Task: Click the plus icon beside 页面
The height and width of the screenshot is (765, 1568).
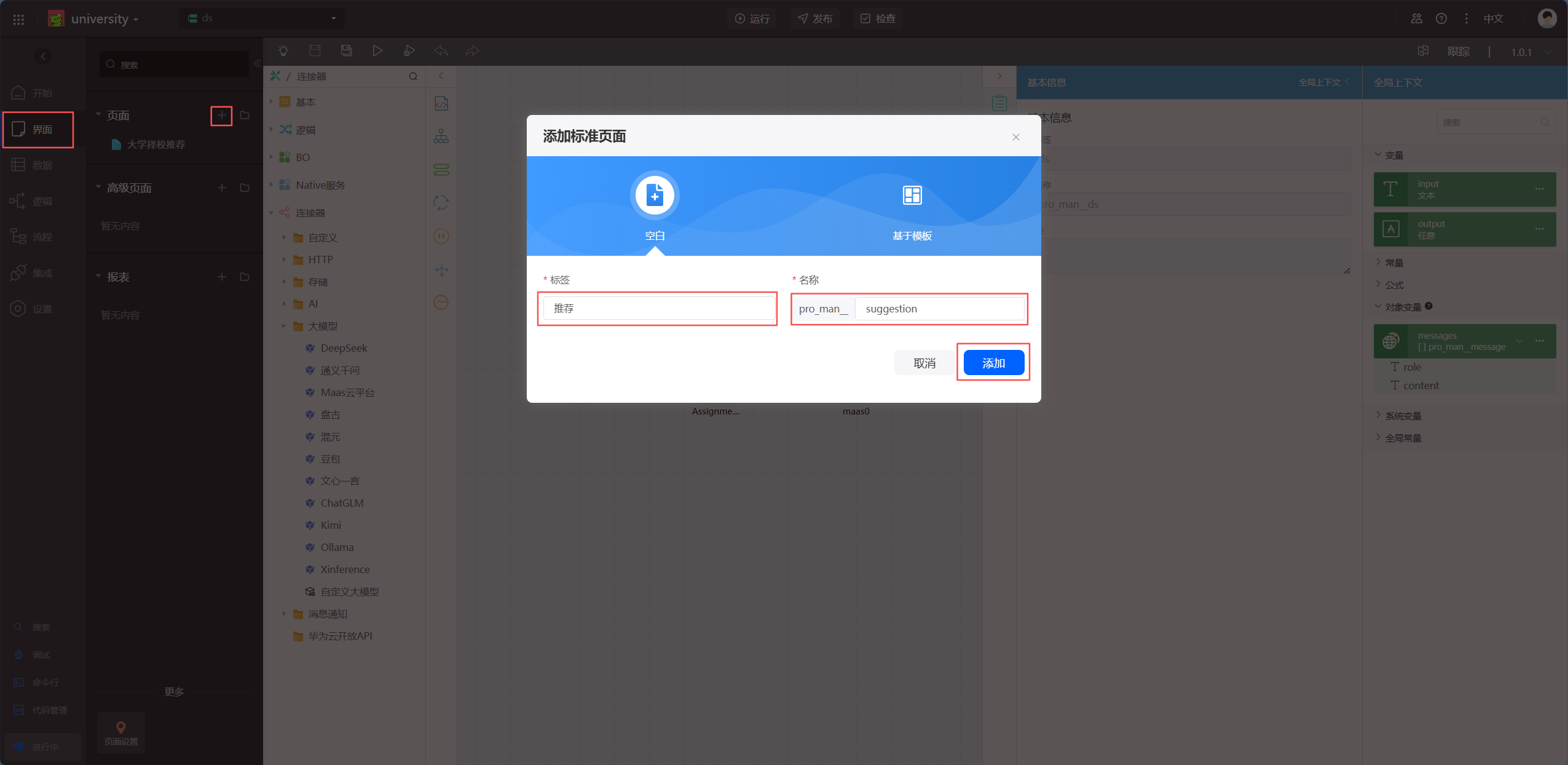Action: click(221, 116)
